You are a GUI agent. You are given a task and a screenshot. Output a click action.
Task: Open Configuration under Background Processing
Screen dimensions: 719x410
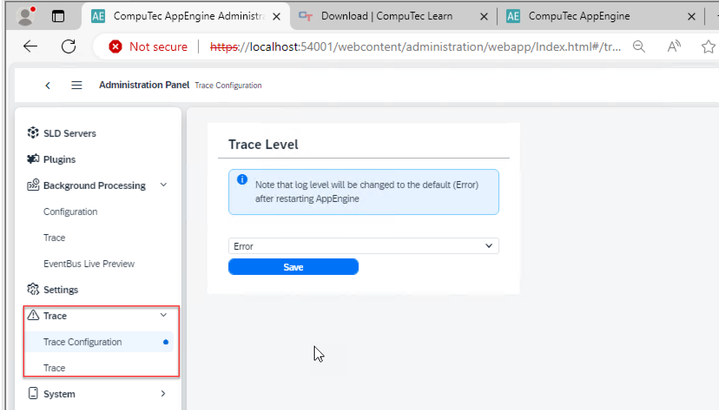click(70, 212)
